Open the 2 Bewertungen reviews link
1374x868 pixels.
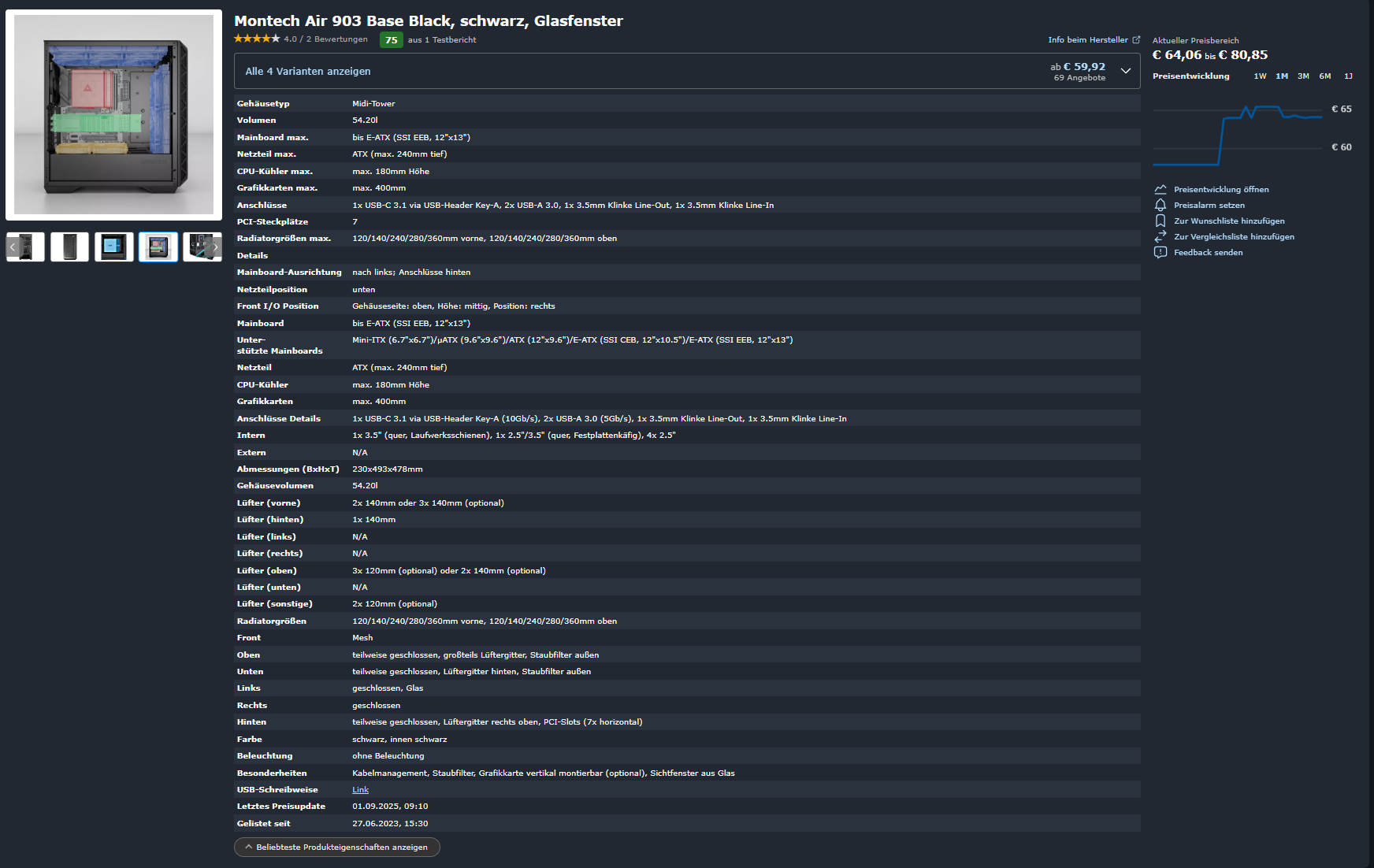[337, 39]
